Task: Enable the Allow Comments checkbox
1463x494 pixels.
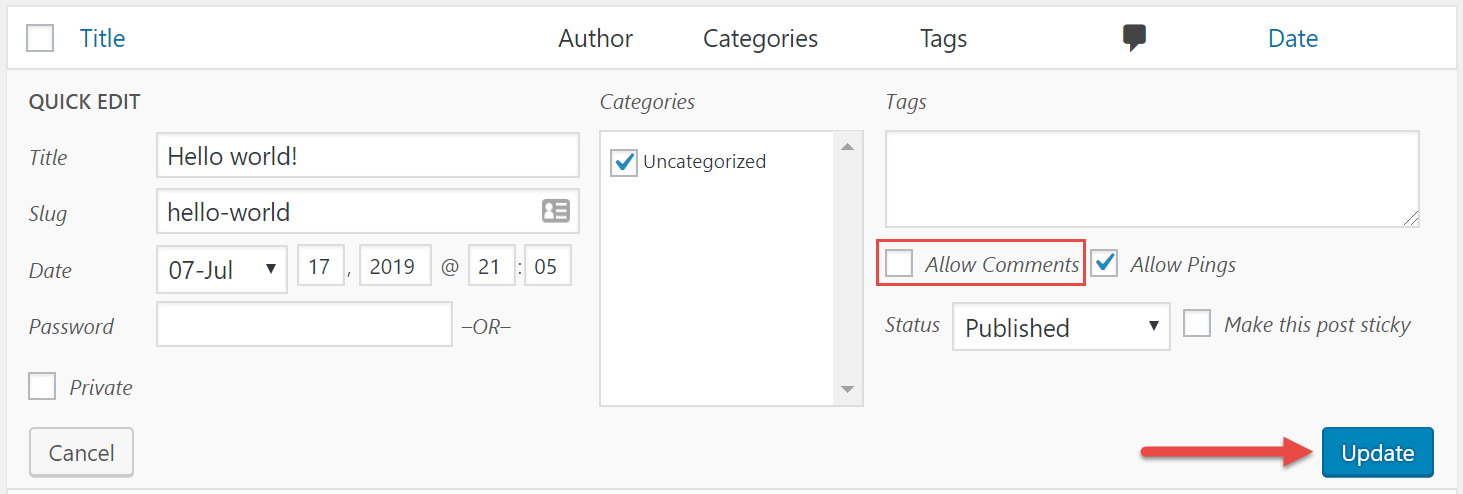Action: point(899,264)
